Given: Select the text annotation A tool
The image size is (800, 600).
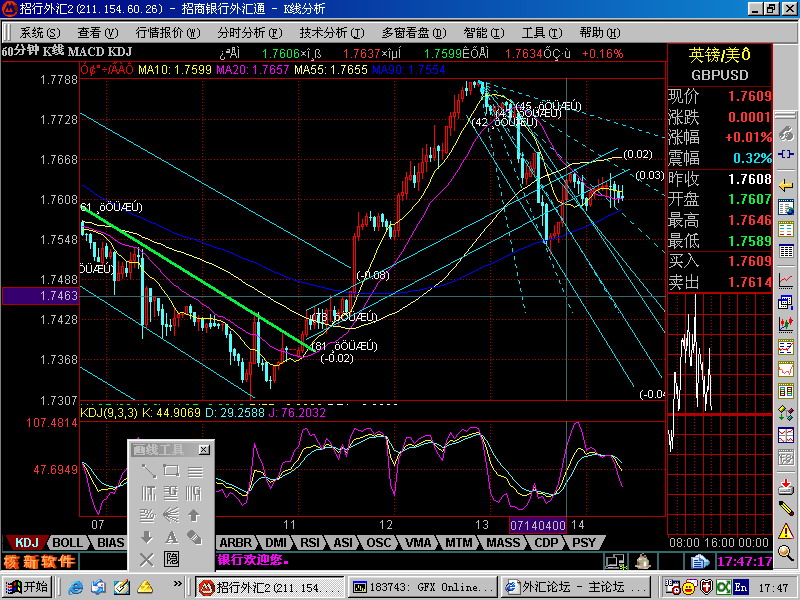Looking at the screenshot, I should click(x=171, y=538).
